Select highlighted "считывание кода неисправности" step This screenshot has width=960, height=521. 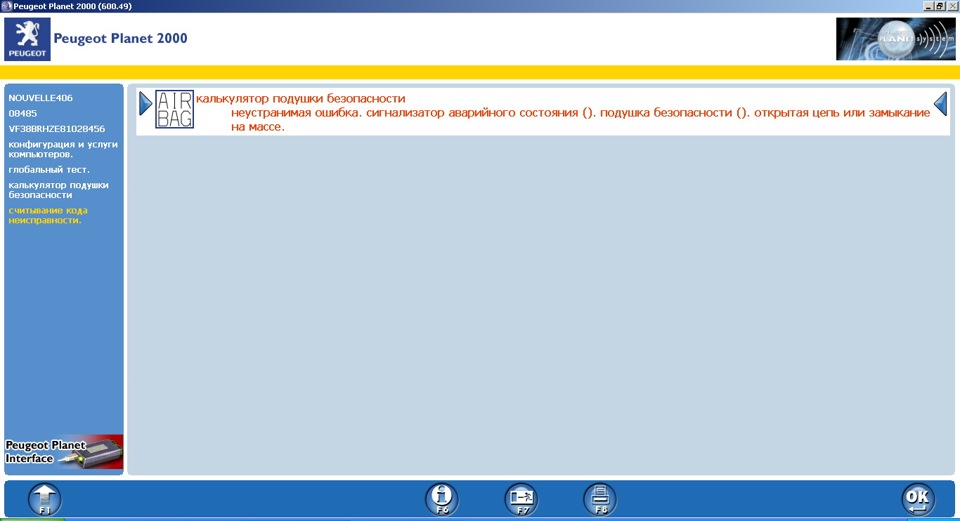pyautogui.click(x=48, y=216)
